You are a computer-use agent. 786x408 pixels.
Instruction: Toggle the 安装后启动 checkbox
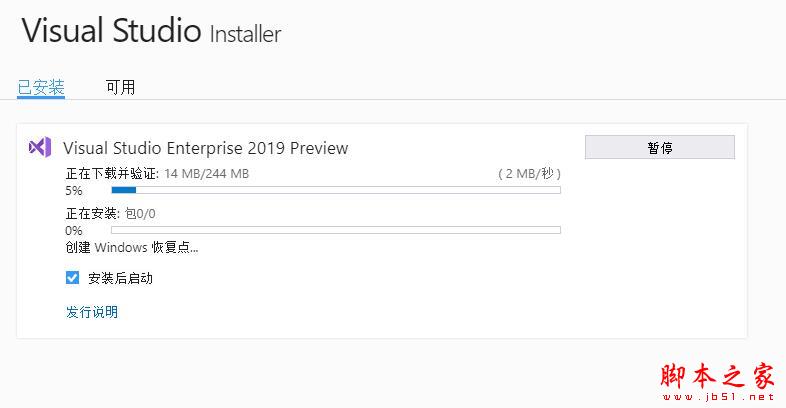pos(72,278)
